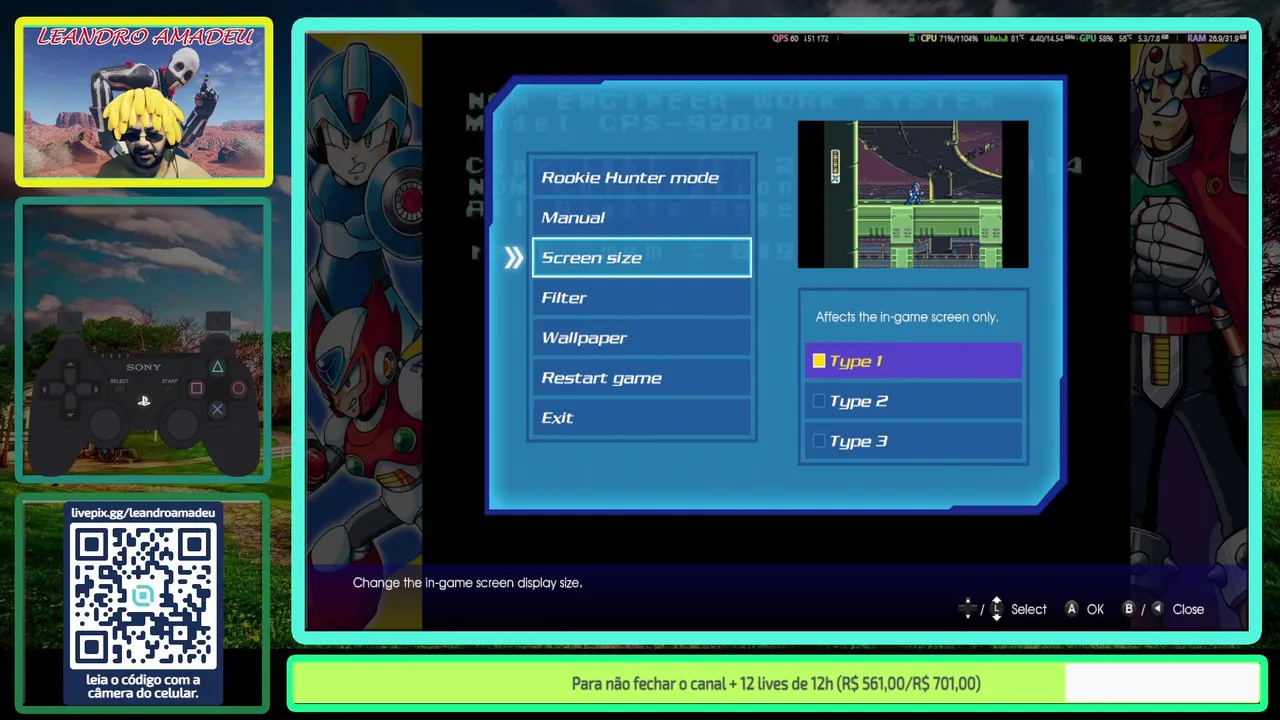Click the streamer webcam thumbnail
The height and width of the screenshot is (720, 1280).
pos(144,102)
